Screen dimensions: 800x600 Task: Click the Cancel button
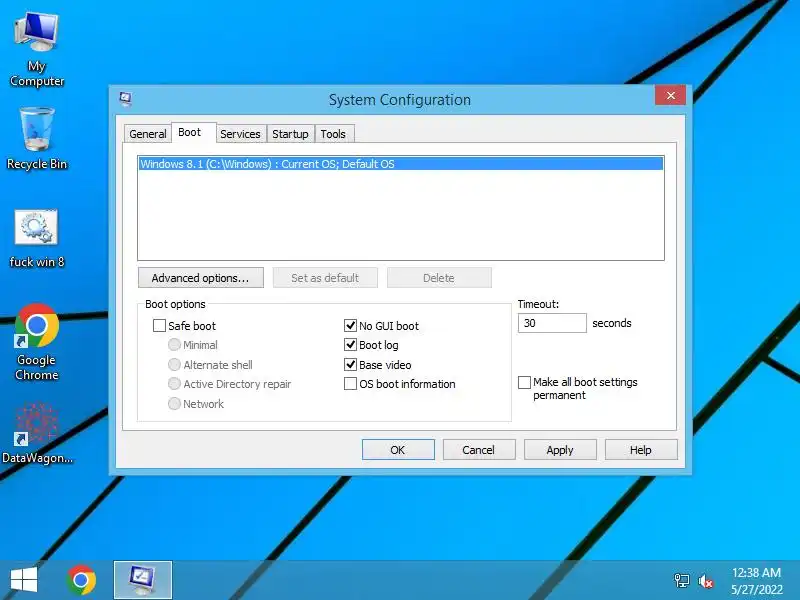coord(479,449)
